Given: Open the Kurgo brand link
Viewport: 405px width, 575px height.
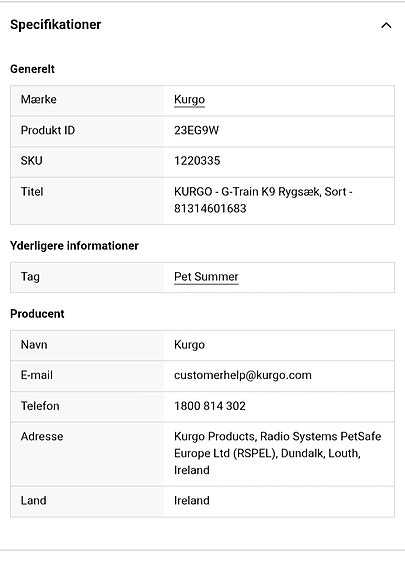Looking at the screenshot, I should 189,100.
